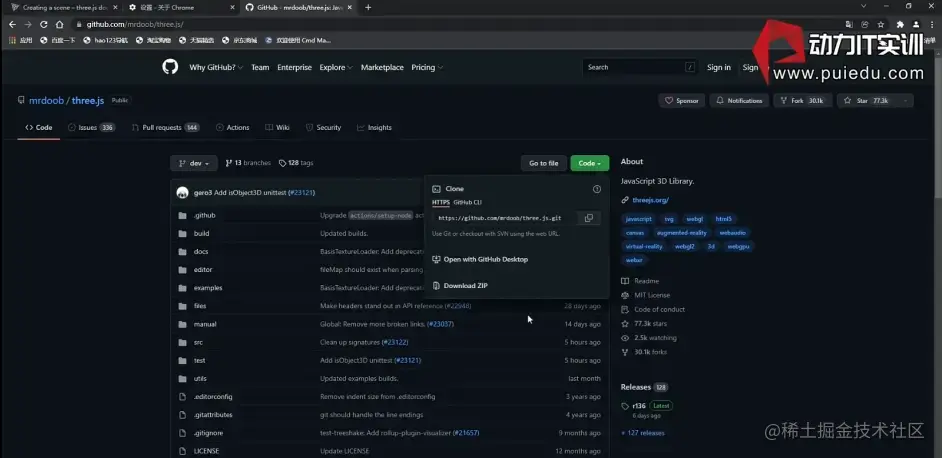Open Chrome home page button
The image size is (942, 458).
coord(59,25)
